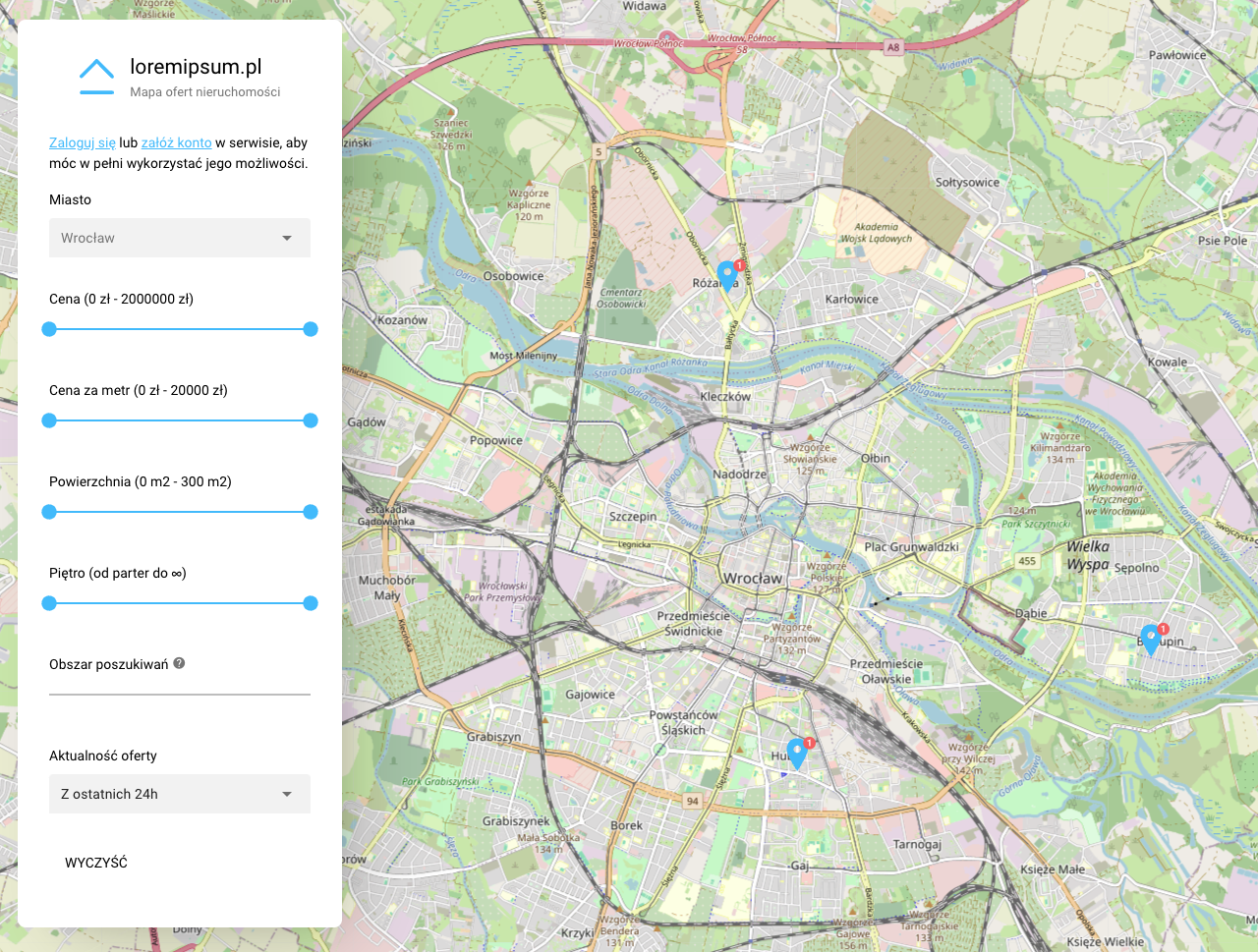Click the Kleczków label on map
This screenshot has width=1258, height=952.
725,397
